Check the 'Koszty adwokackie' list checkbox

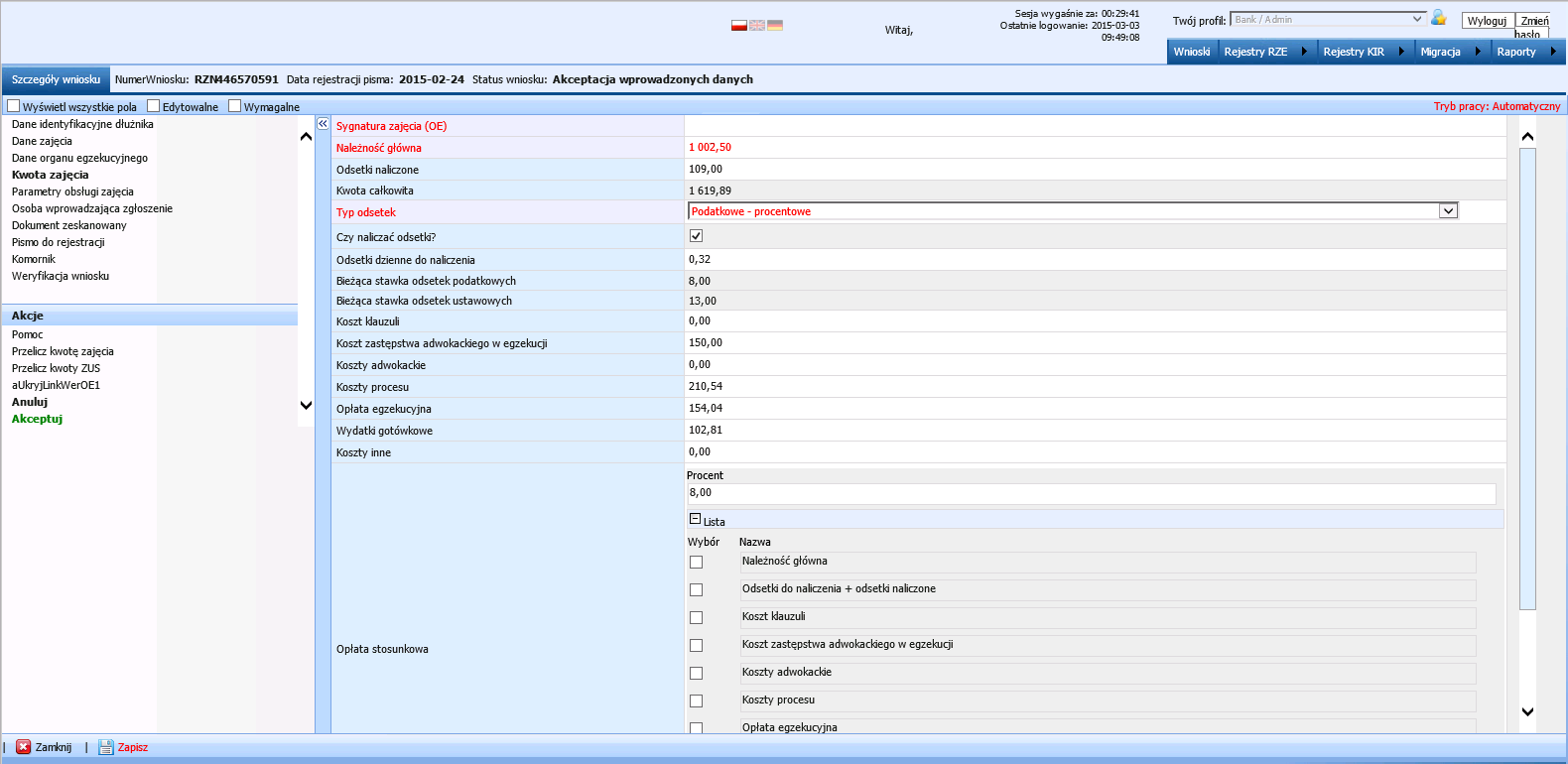coord(696,673)
